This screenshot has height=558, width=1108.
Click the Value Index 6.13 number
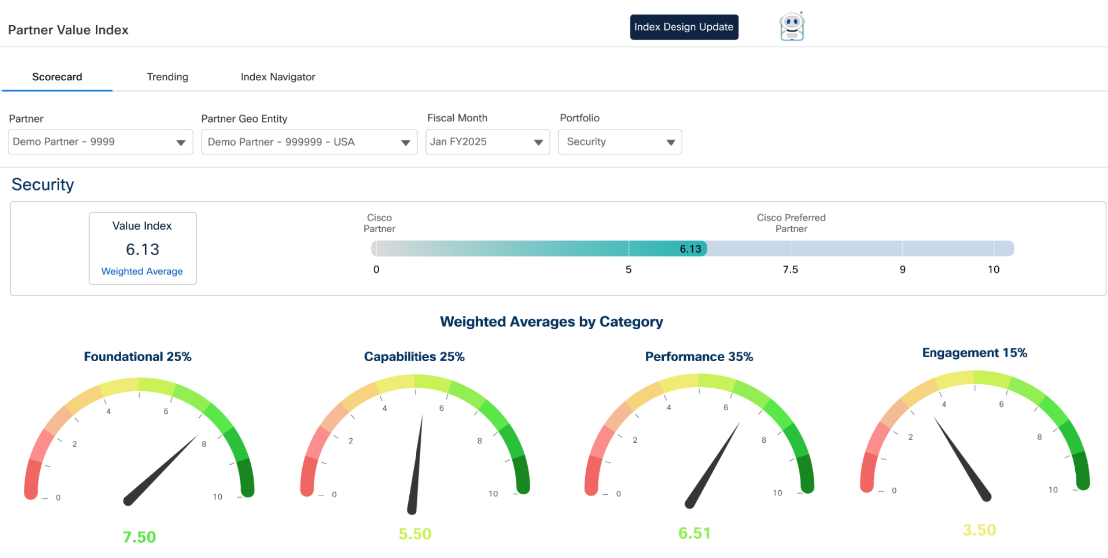pos(142,249)
